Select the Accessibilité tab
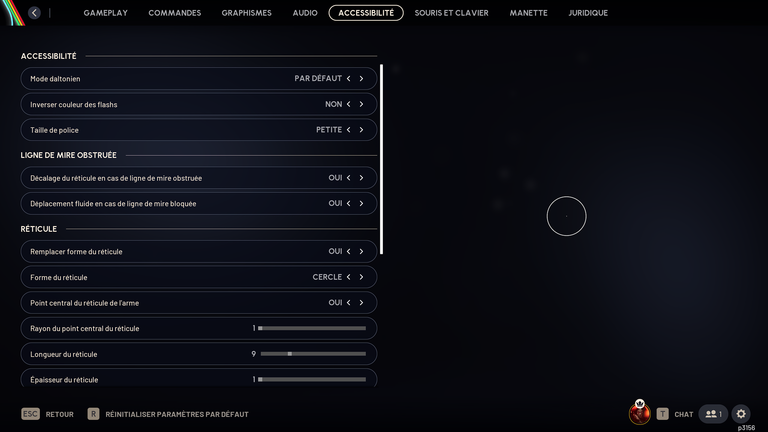768x432 pixels. (366, 13)
